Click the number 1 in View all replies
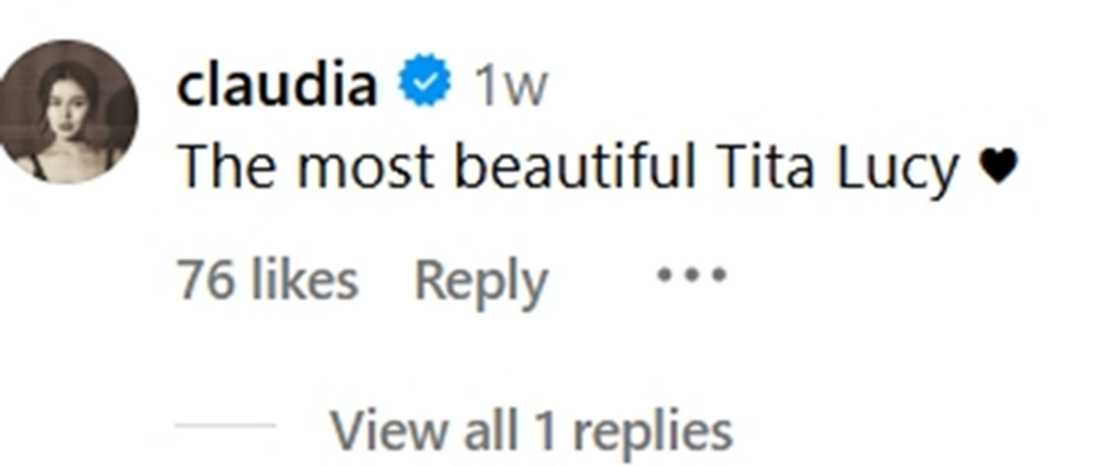Screen dimensions: 1120x466 point(544,430)
